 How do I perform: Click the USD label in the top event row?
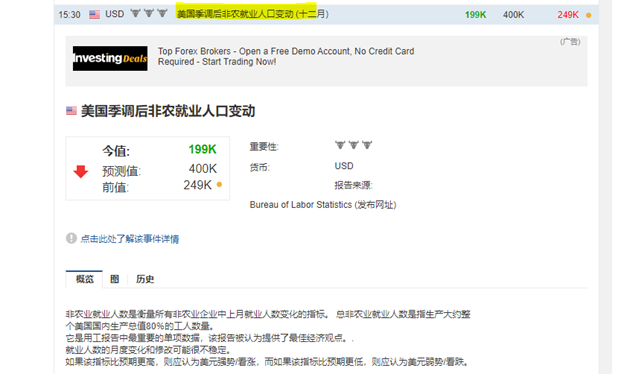point(115,14)
